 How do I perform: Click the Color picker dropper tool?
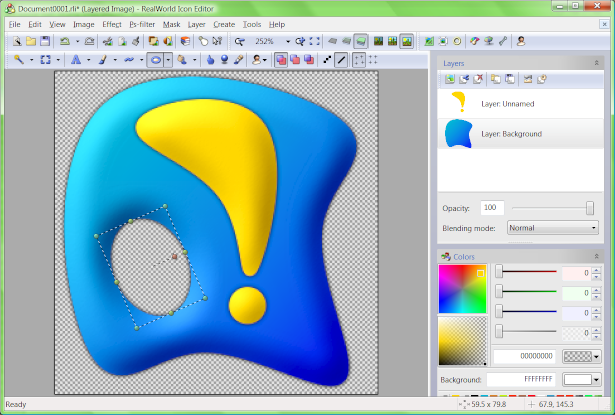tap(238, 60)
